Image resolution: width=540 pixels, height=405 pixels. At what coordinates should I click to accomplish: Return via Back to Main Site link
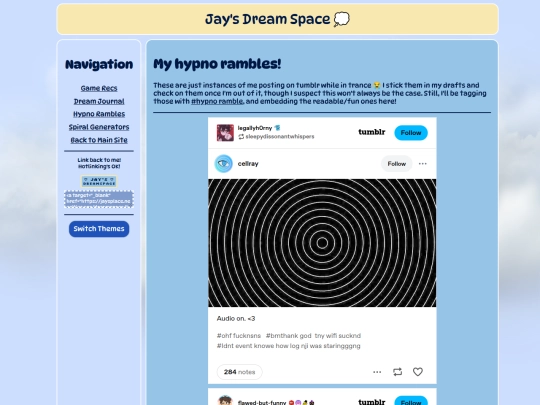(99, 140)
